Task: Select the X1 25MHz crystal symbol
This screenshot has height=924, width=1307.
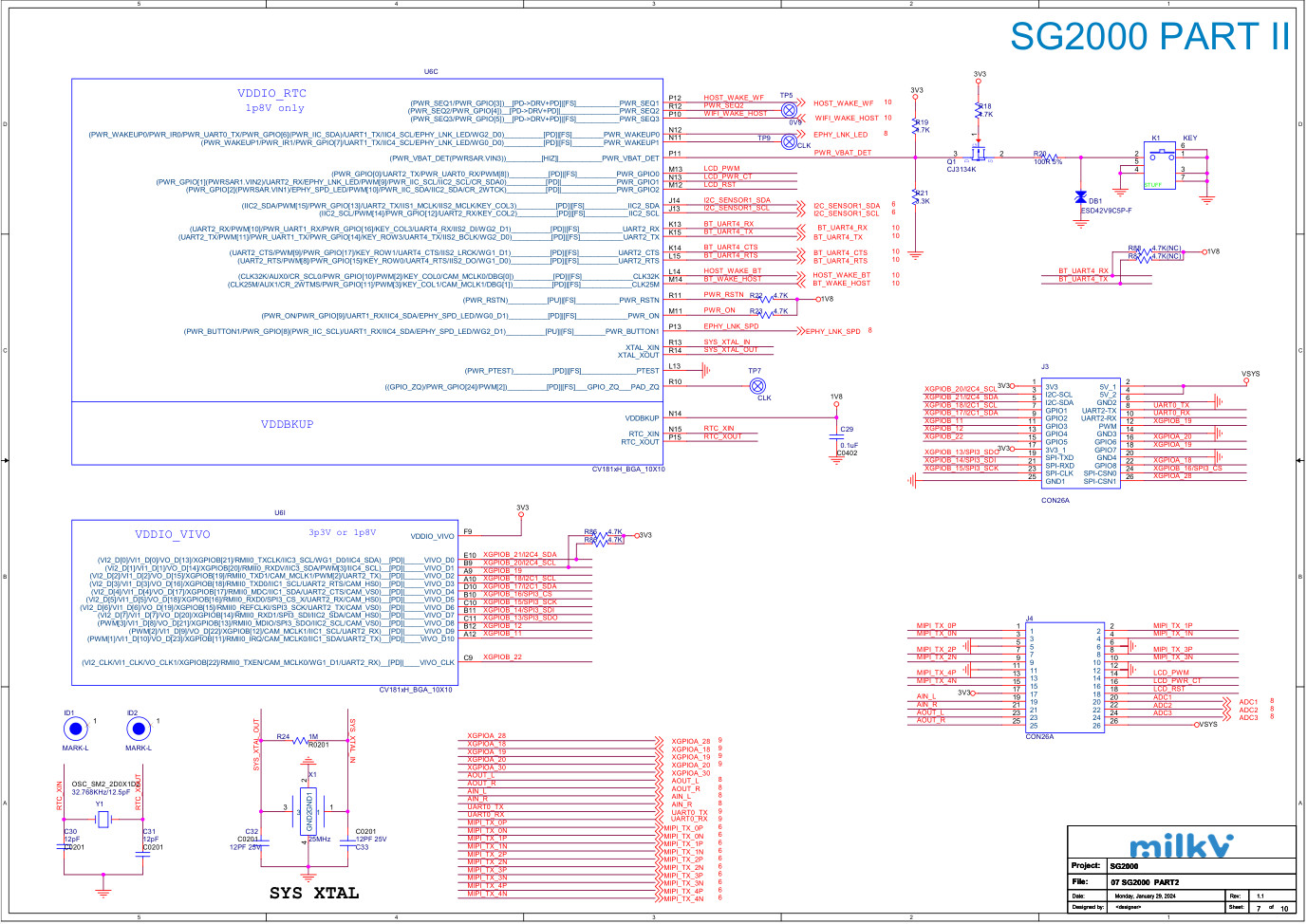Action: tap(308, 812)
